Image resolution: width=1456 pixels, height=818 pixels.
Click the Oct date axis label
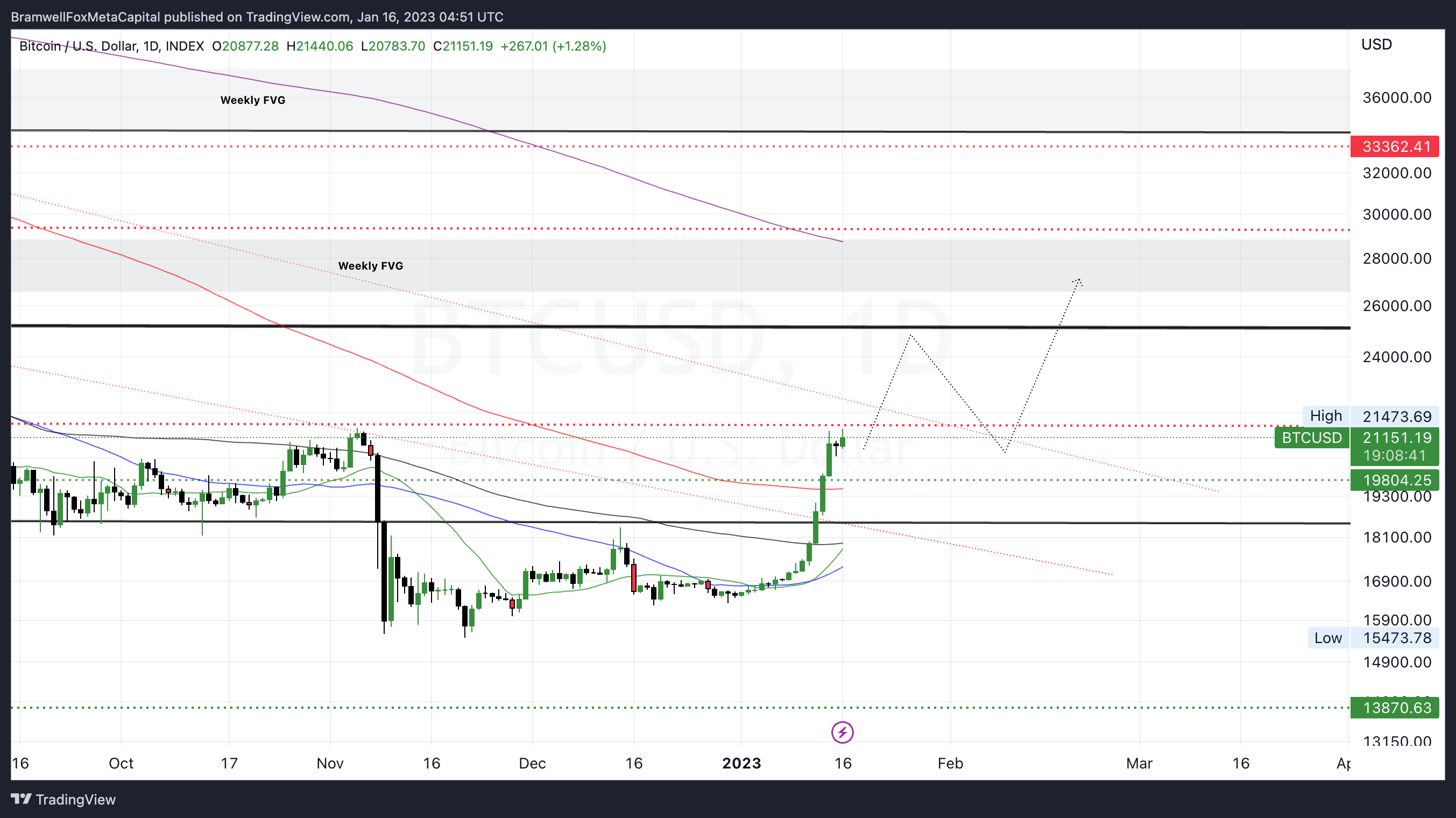click(121, 763)
